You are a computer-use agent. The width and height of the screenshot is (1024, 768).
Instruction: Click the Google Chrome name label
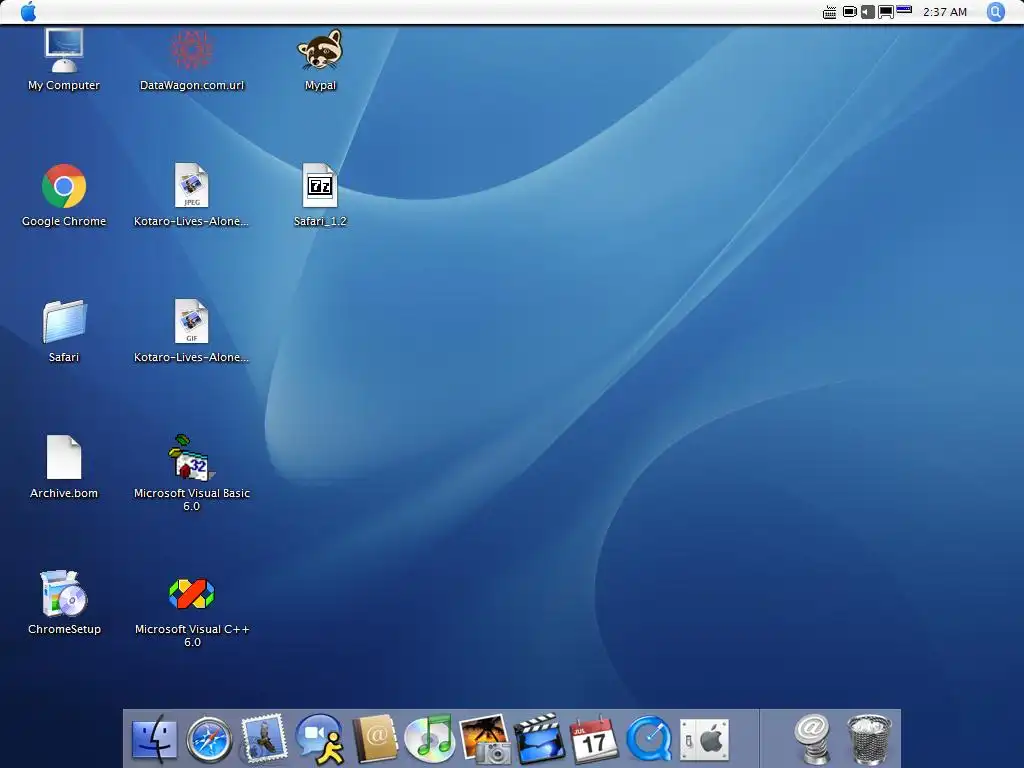pyautogui.click(x=64, y=221)
